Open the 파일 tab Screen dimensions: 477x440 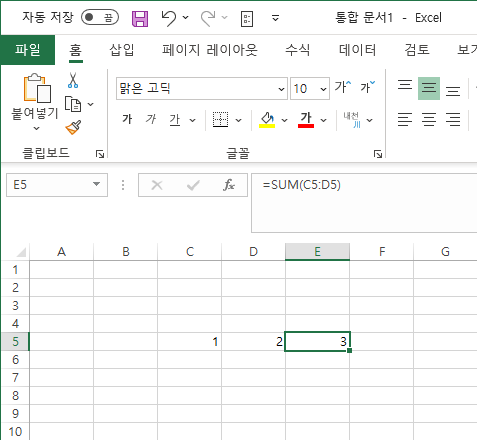[x=28, y=50]
